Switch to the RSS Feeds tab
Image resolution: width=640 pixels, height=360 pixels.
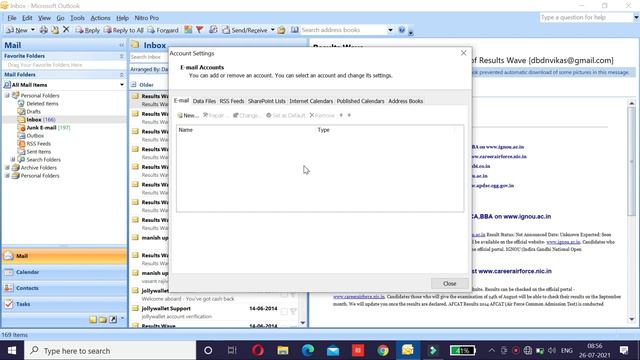point(232,101)
